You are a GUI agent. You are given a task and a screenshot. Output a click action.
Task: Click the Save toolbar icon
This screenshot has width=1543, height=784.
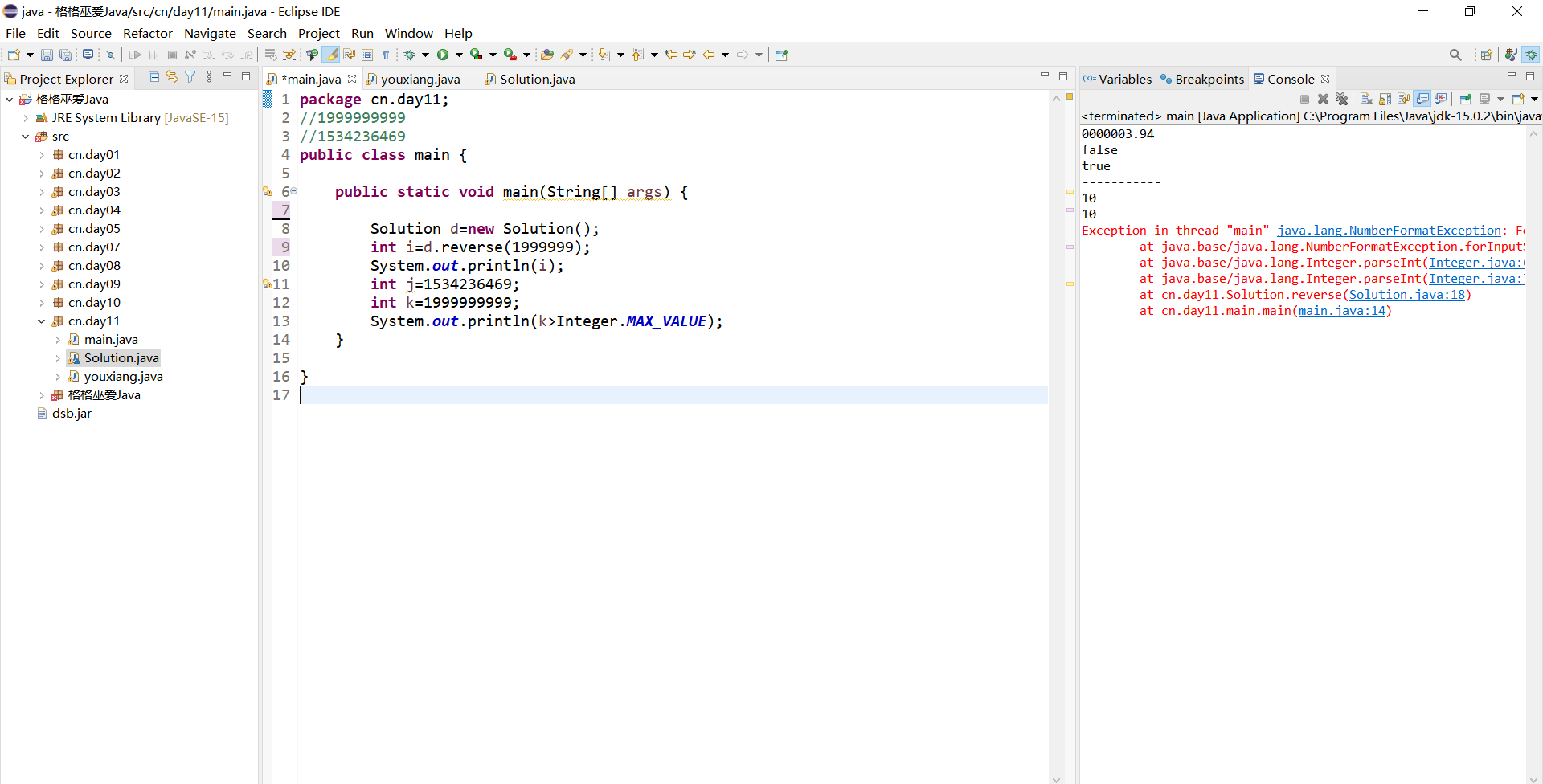(x=47, y=55)
